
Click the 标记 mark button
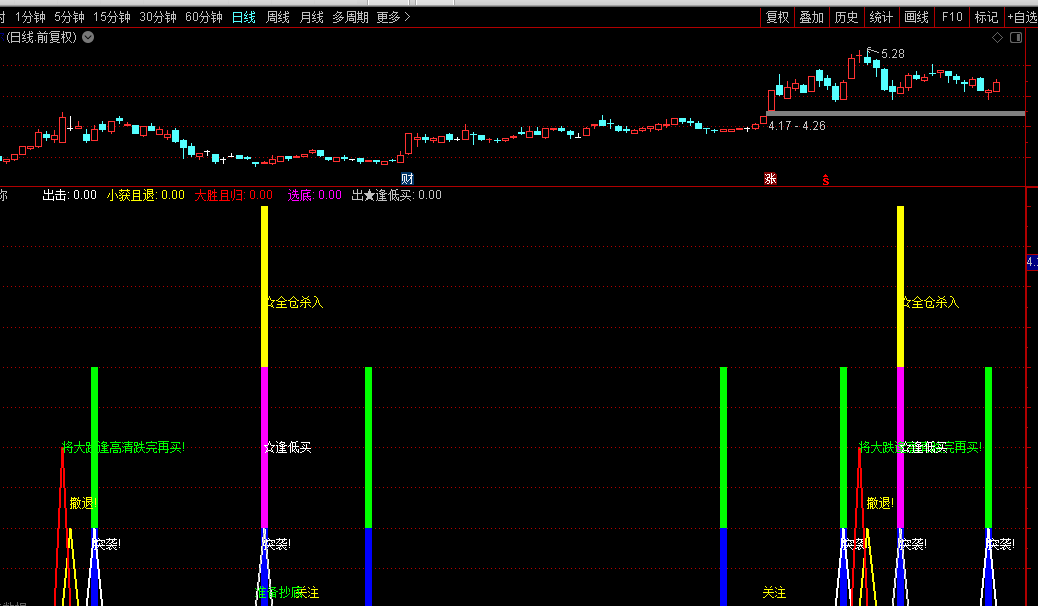pyautogui.click(x=986, y=17)
